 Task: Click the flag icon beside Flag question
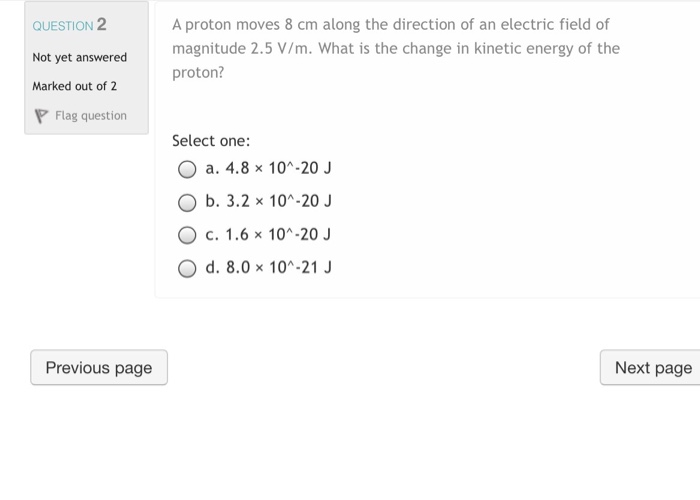pyautogui.click(x=42, y=116)
